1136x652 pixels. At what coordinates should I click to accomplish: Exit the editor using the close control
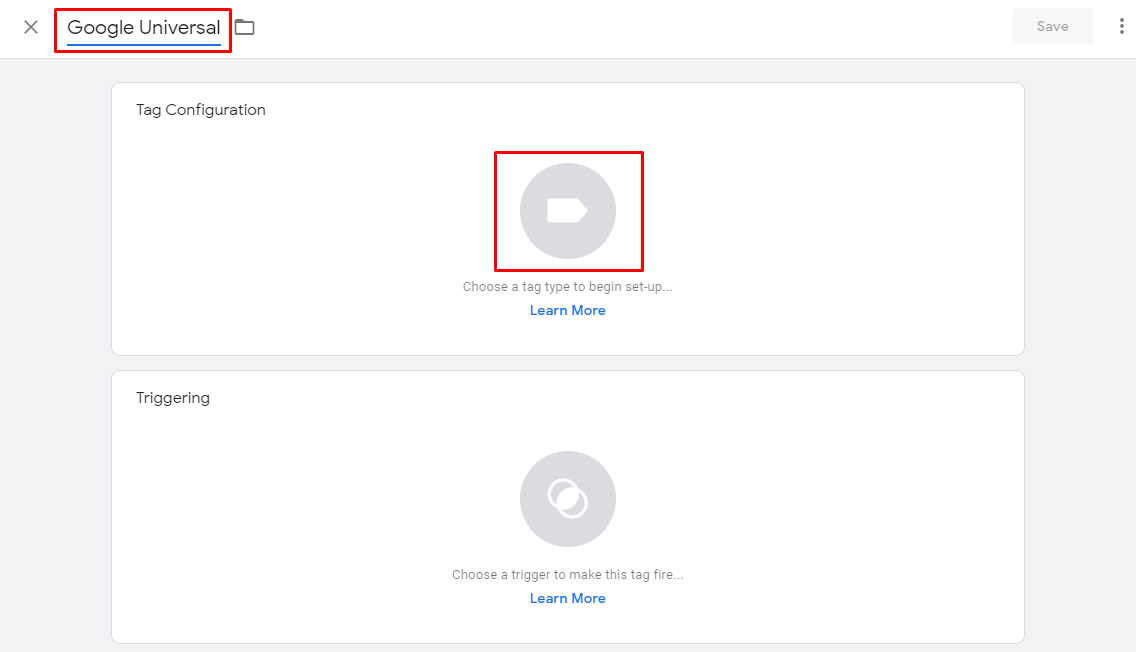(x=29, y=27)
